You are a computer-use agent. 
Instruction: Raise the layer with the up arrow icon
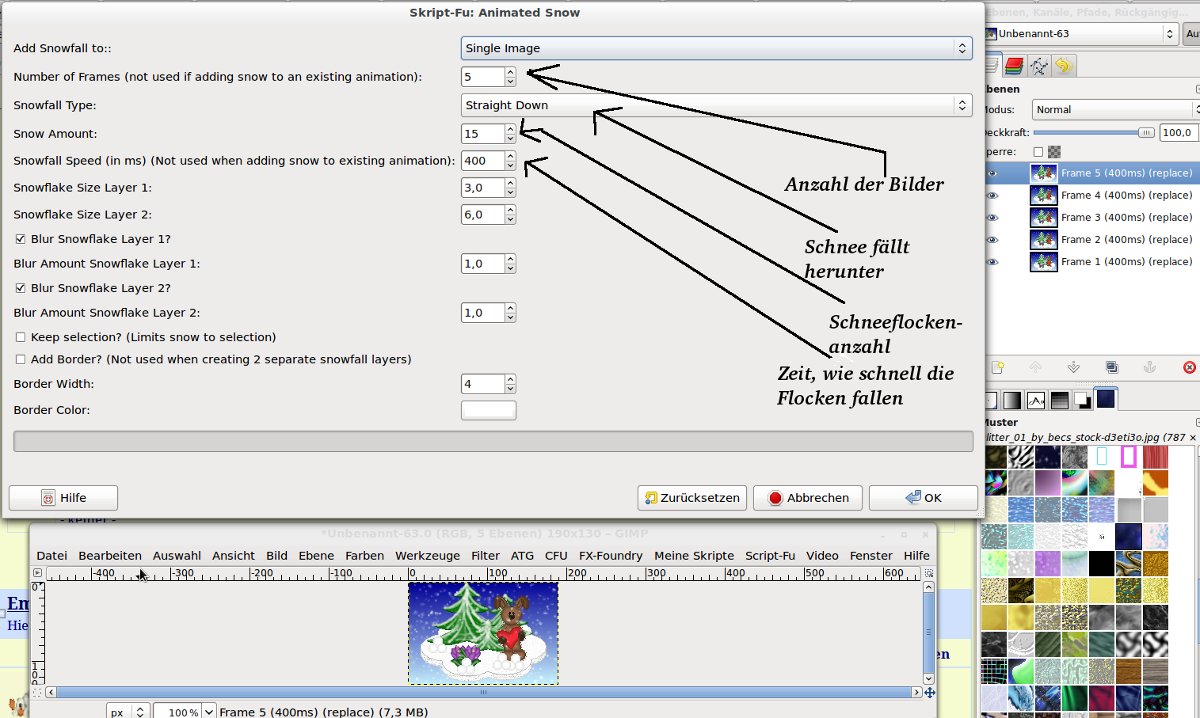pos(1036,367)
